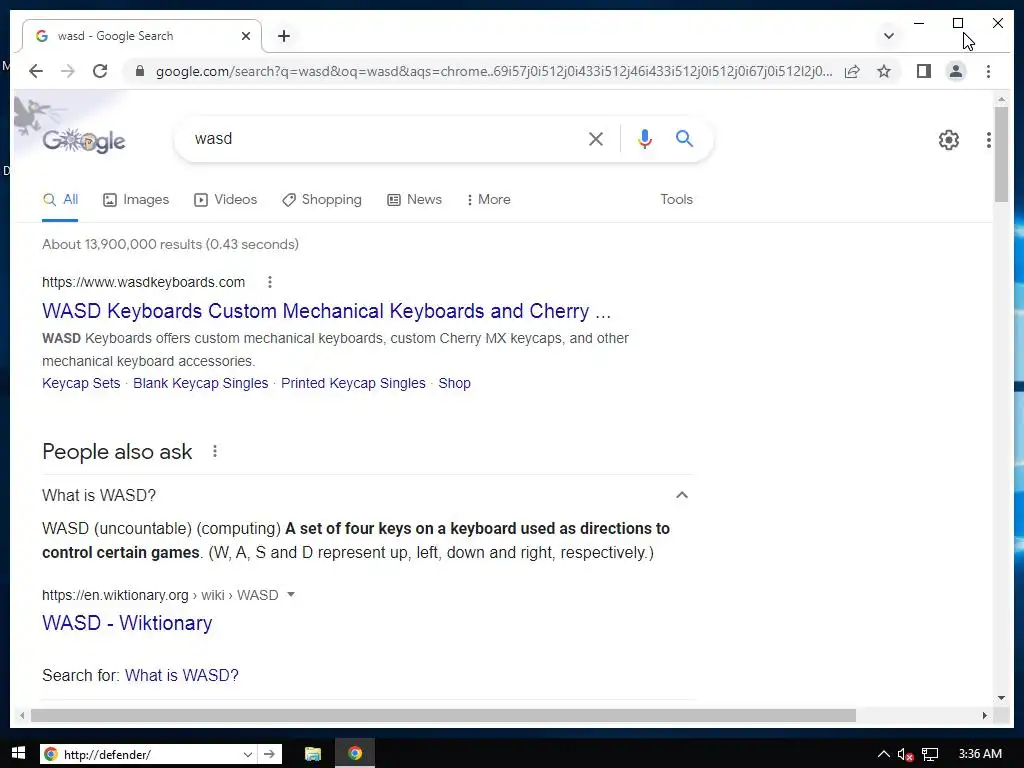Click the taskbar address Go arrow
The height and width of the screenshot is (768, 1024).
269,754
